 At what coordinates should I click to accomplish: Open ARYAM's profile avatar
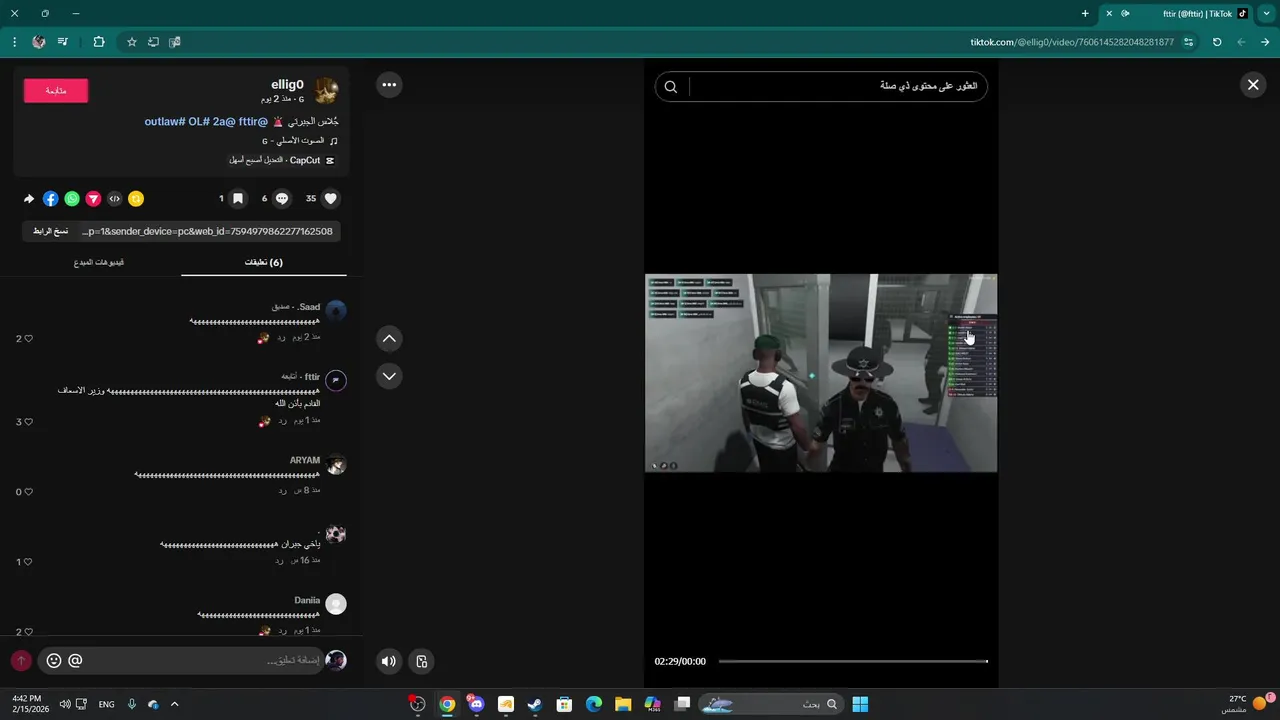click(x=336, y=465)
